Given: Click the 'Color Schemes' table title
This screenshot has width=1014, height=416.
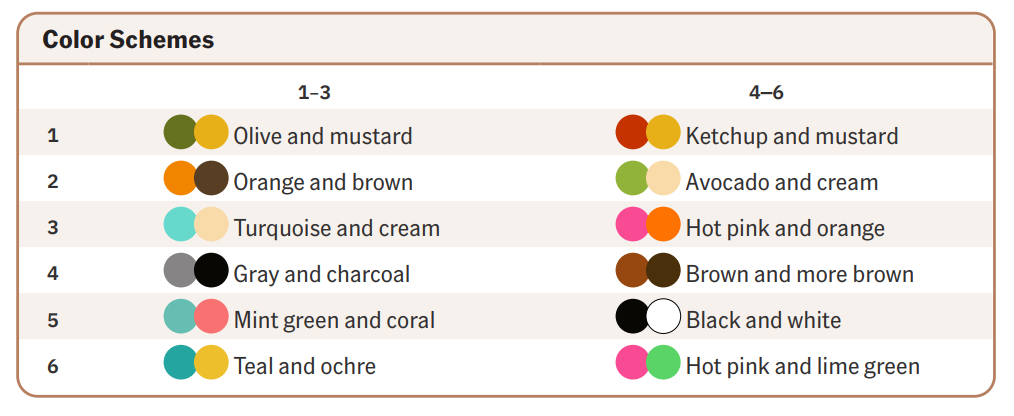Looking at the screenshot, I should click(x=128, y=40).
